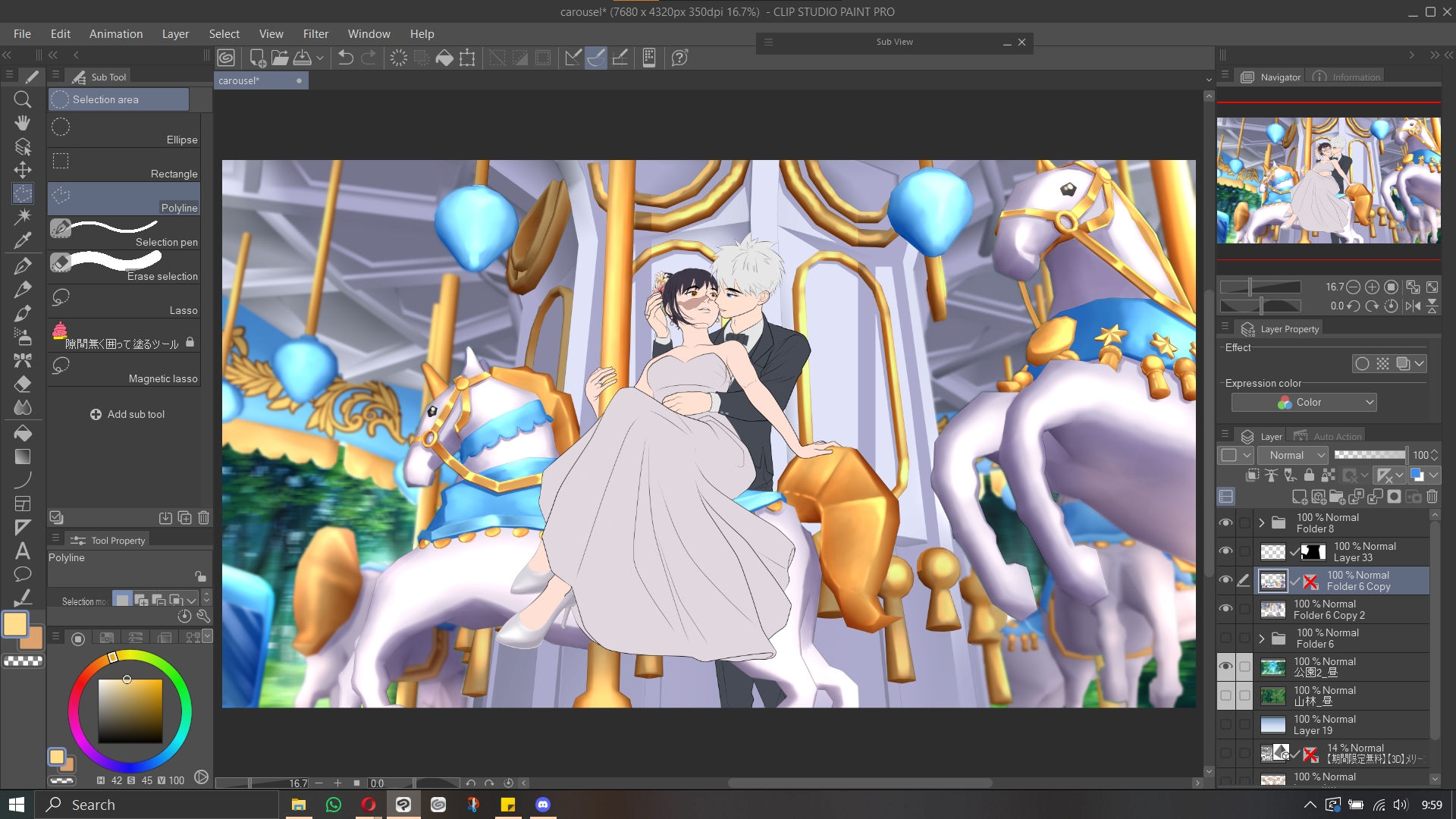Pick the Eyedropper tool

coord(23,241)
